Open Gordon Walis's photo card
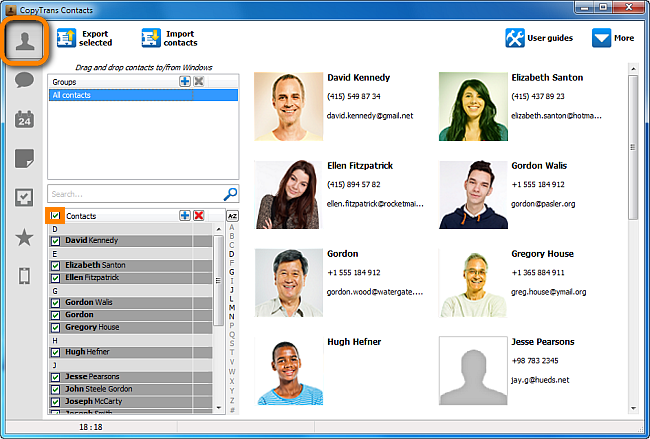 [473, 195]
